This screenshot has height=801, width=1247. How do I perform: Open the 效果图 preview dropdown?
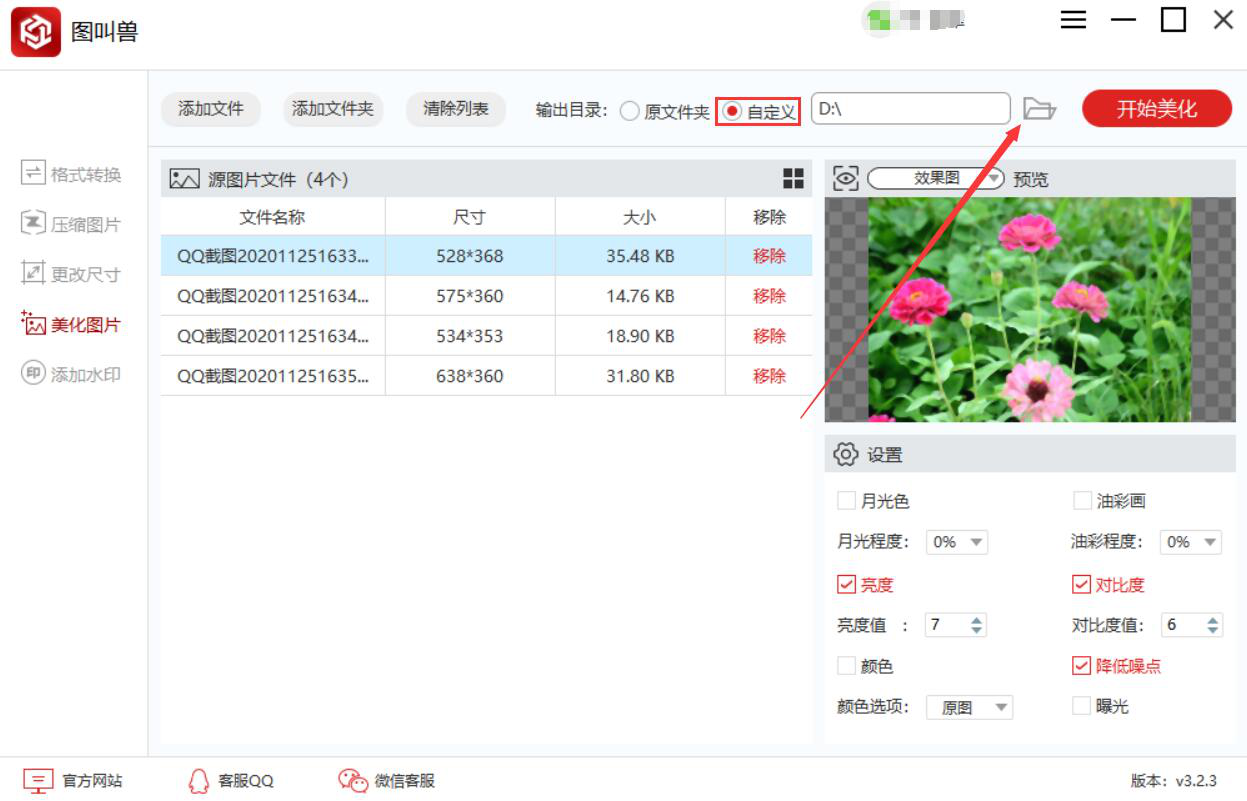point(936,178)
